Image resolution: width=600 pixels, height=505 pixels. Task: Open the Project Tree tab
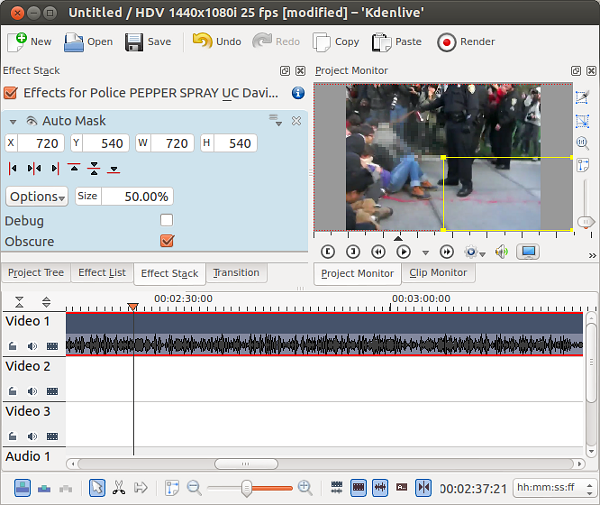(36, 273)
